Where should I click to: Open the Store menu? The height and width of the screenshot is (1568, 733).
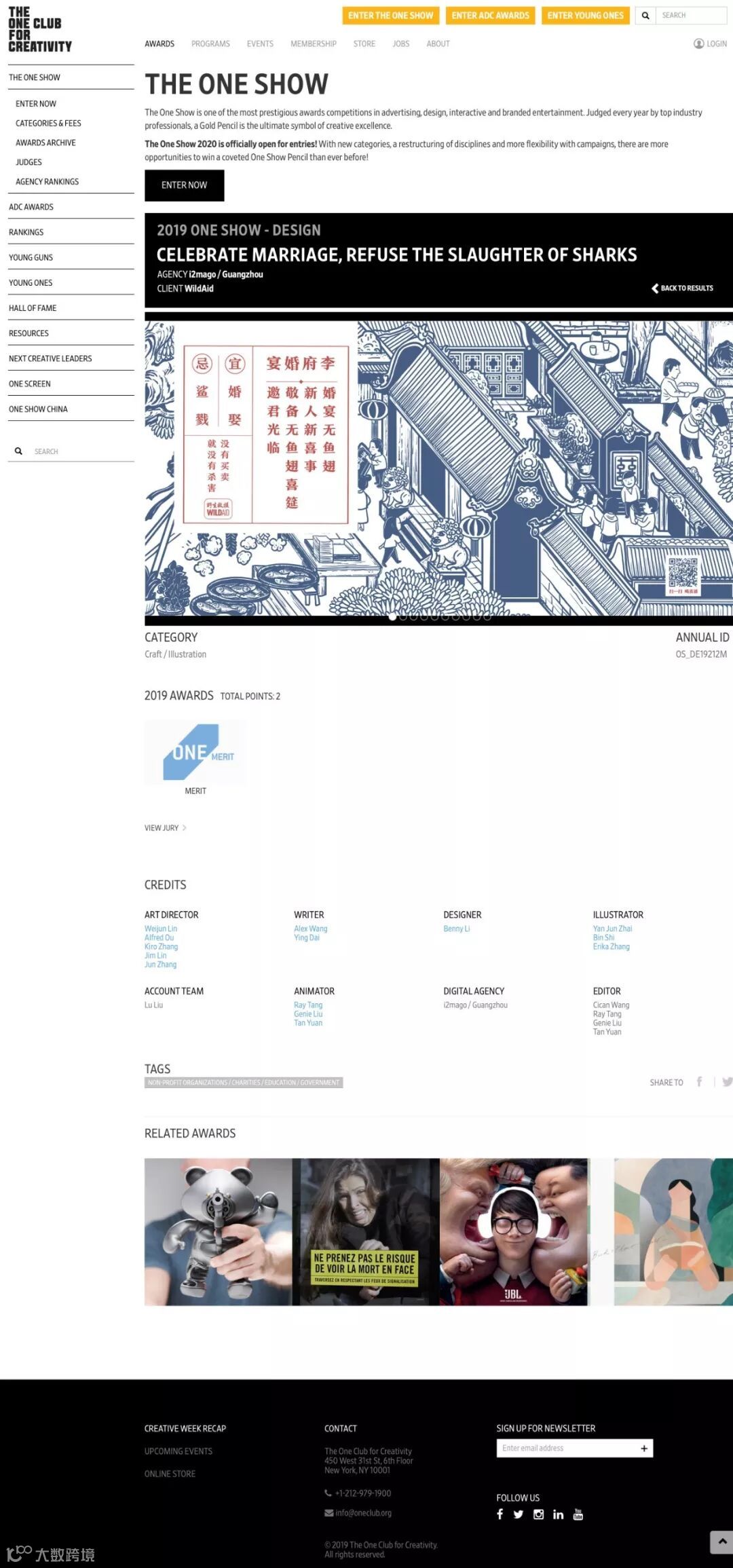coord(364,43)
